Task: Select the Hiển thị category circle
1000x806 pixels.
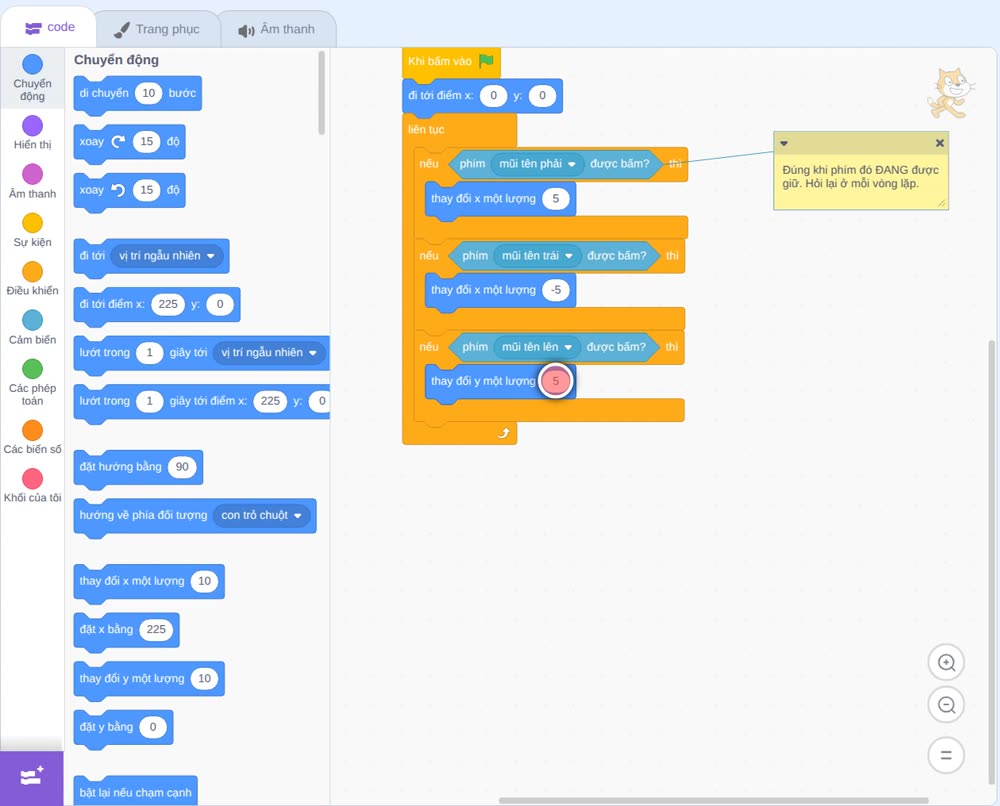Action: pyautogui.click(x=33, y=126)
